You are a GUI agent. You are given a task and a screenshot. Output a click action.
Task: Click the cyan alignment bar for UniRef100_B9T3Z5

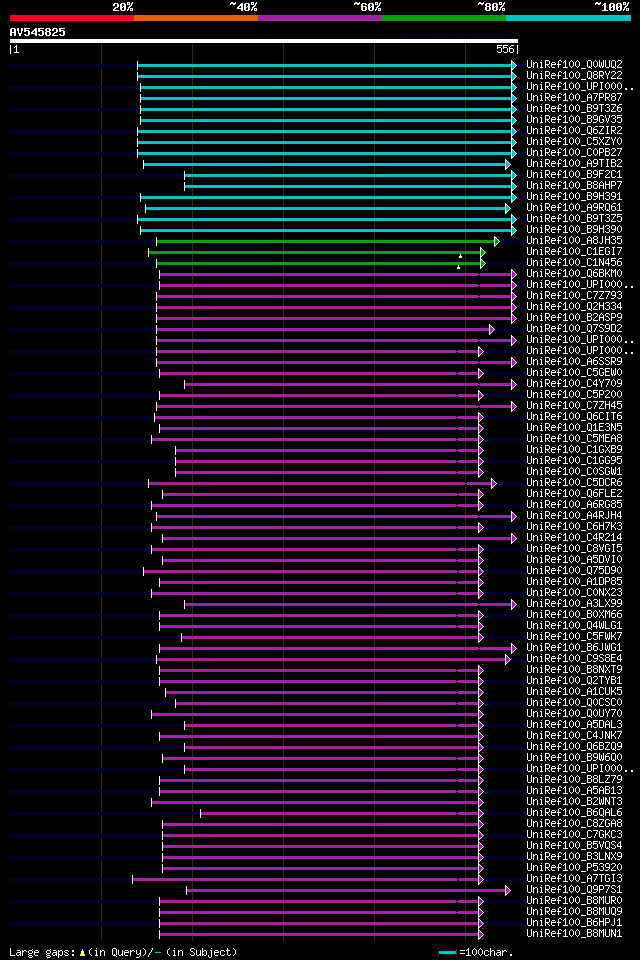[327, 219]
